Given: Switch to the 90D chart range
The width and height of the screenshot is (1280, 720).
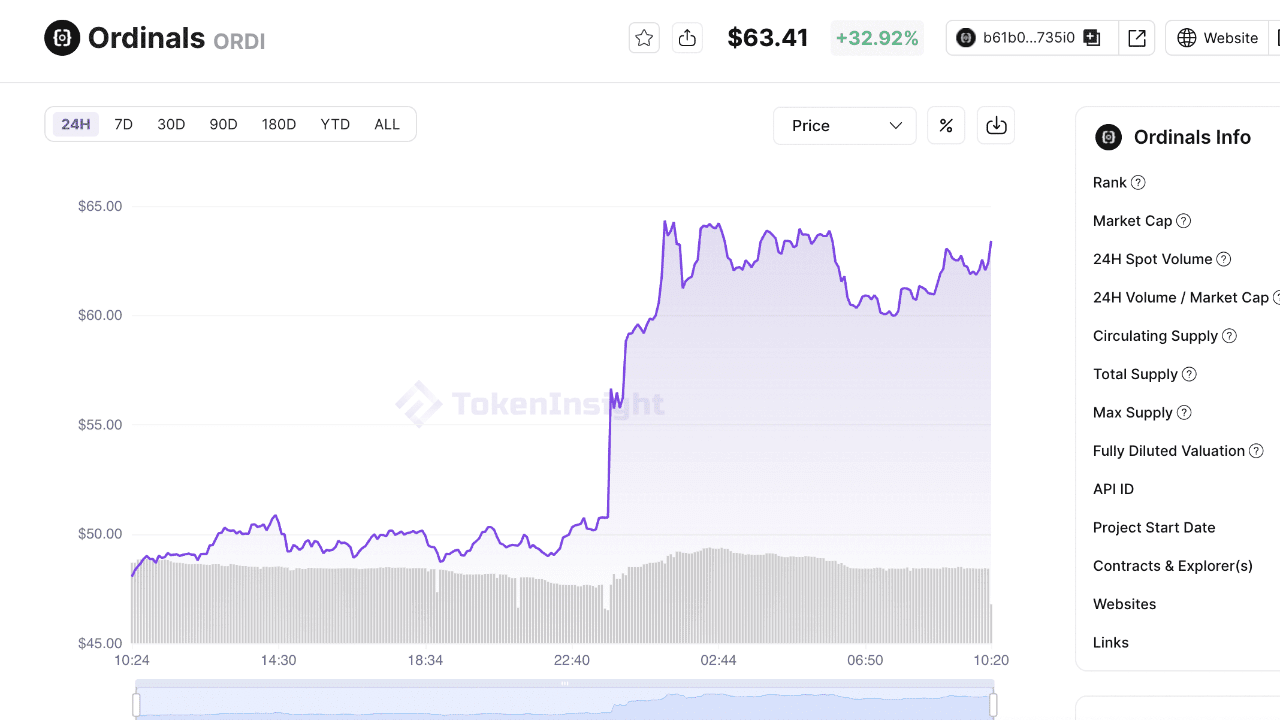Looking at the screenshot, I should (223, 124).
